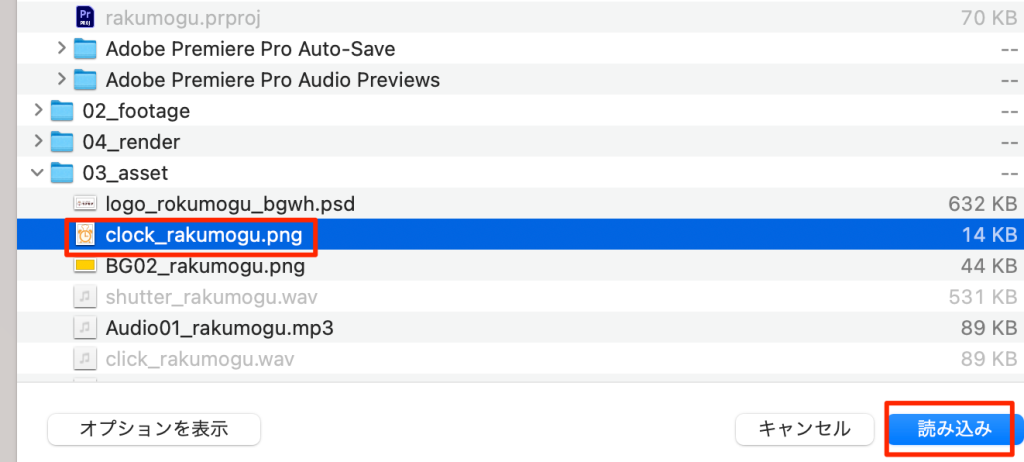Click the オプションを表示 show options button

click(x=154, y=429)
